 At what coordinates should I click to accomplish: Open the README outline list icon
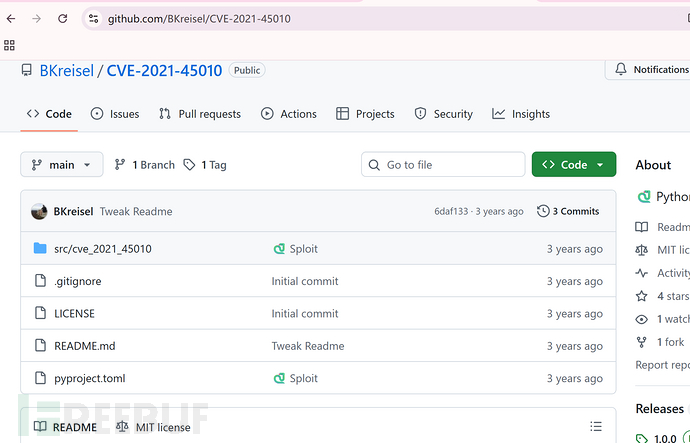pos(596,426)
